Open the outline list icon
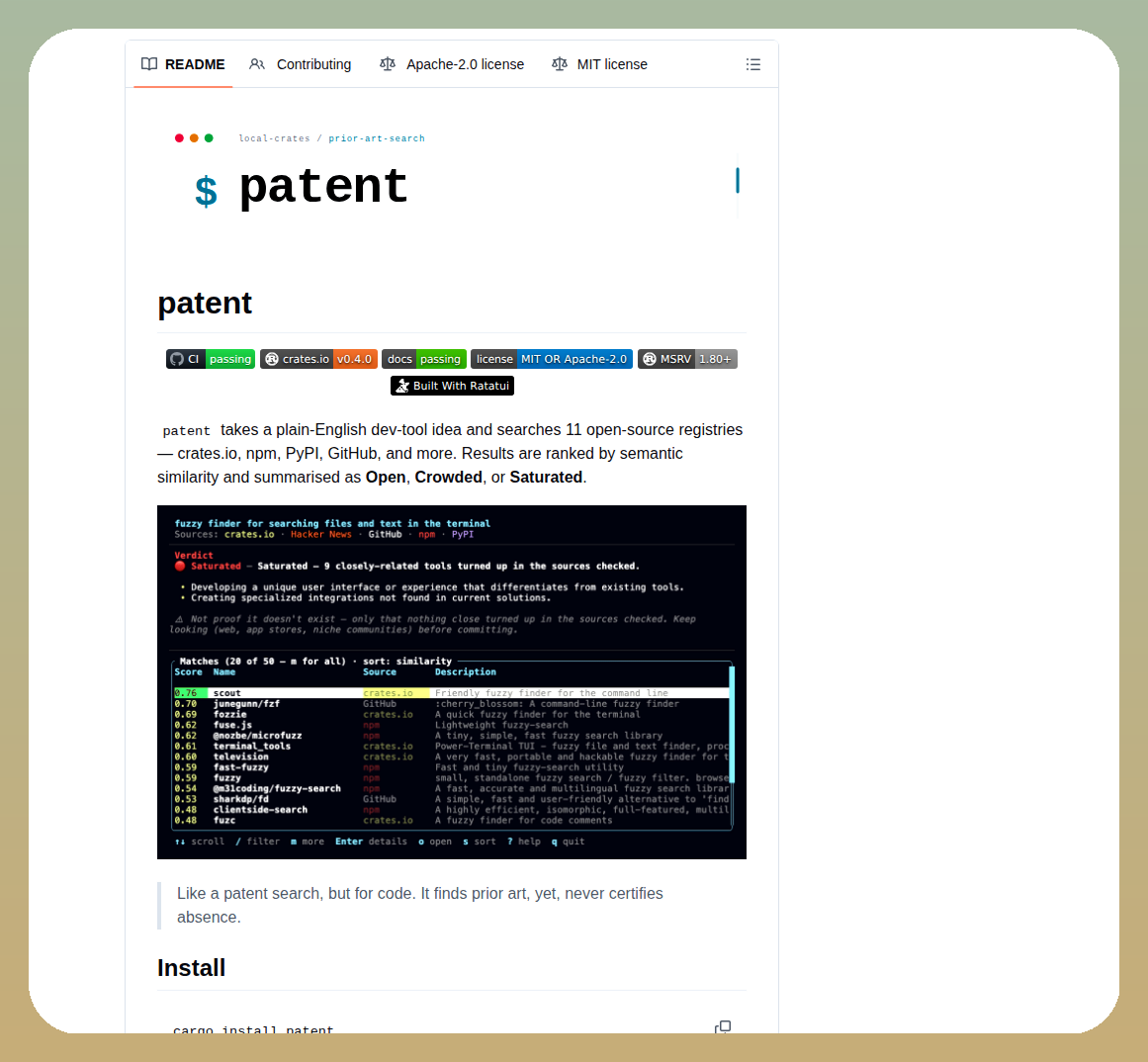Screen dimensions: 1148x1062 [x=752, y=64]
